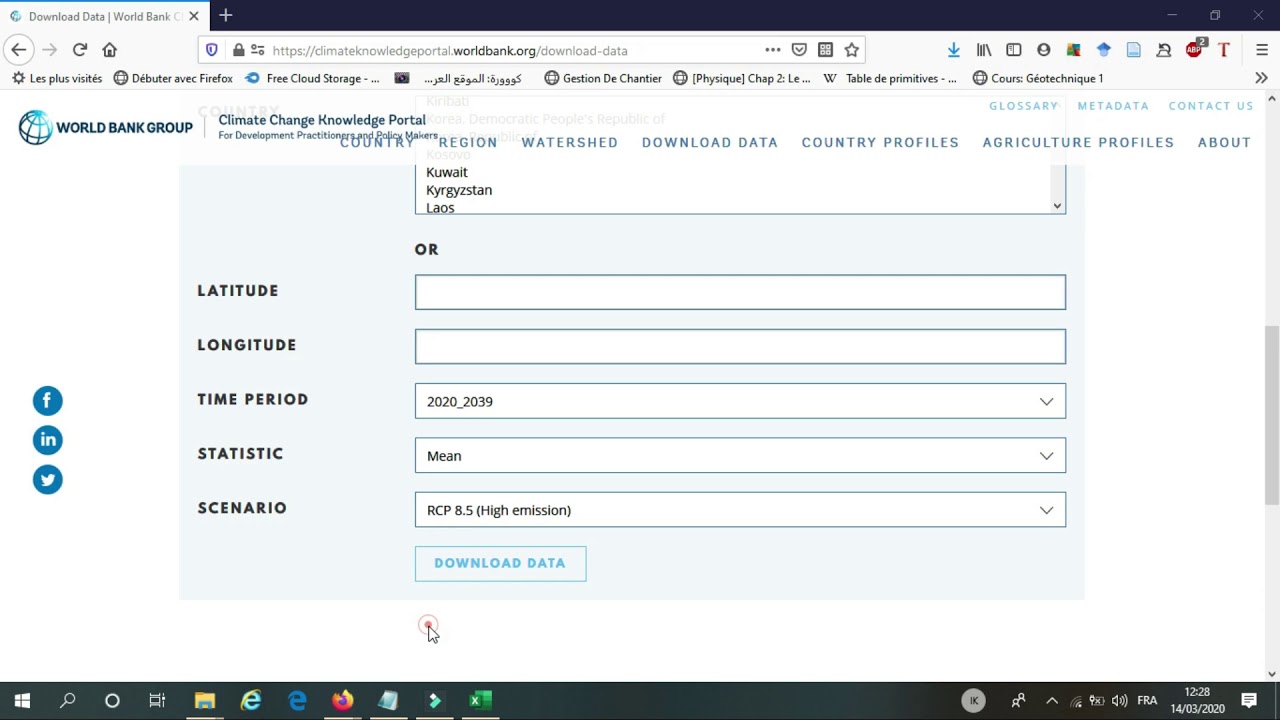Show more bookmarks chevron
The width and height of the screenshot is (1280, 720).
(1261, 78)
